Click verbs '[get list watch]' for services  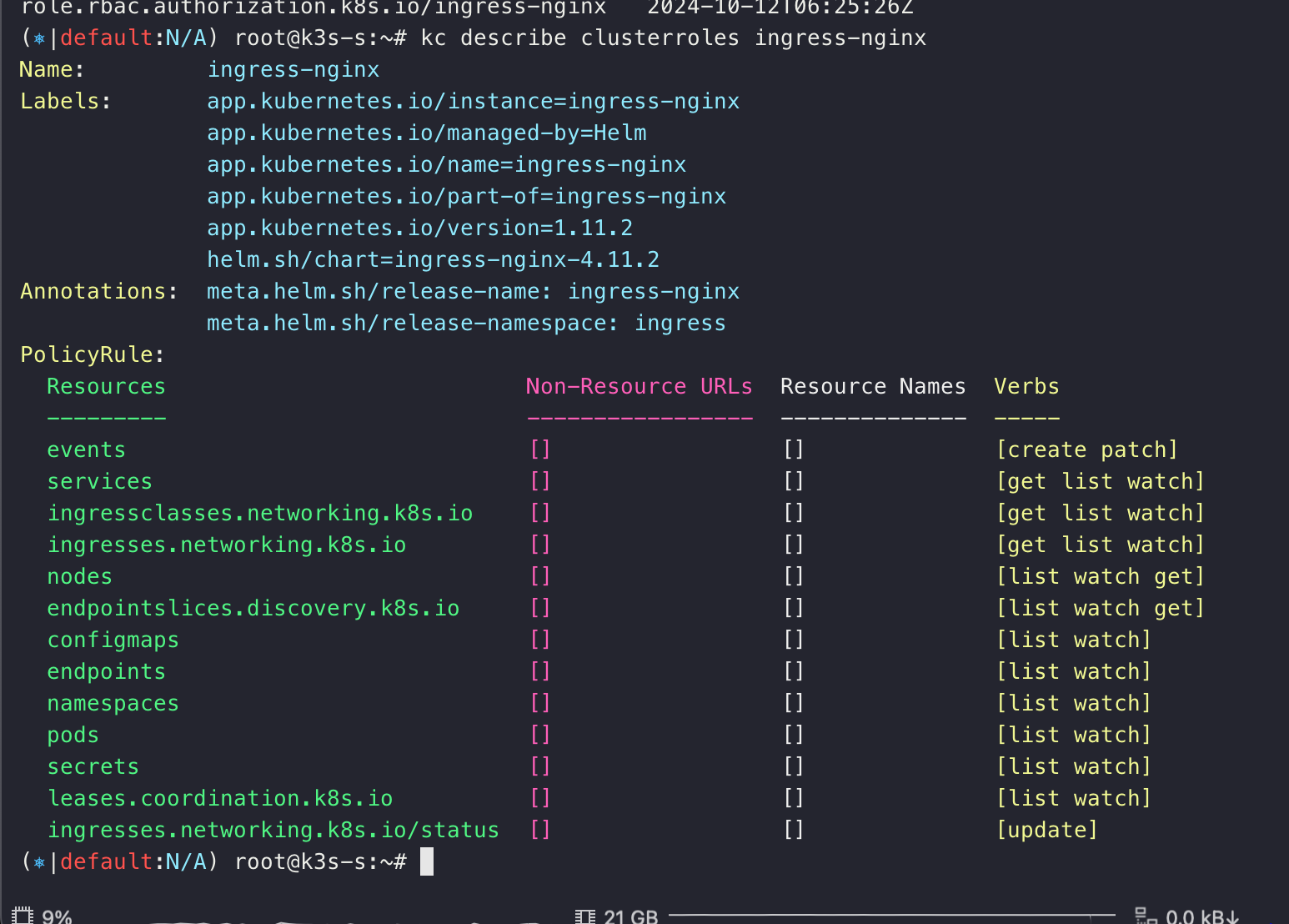[x=1101, y=482]
